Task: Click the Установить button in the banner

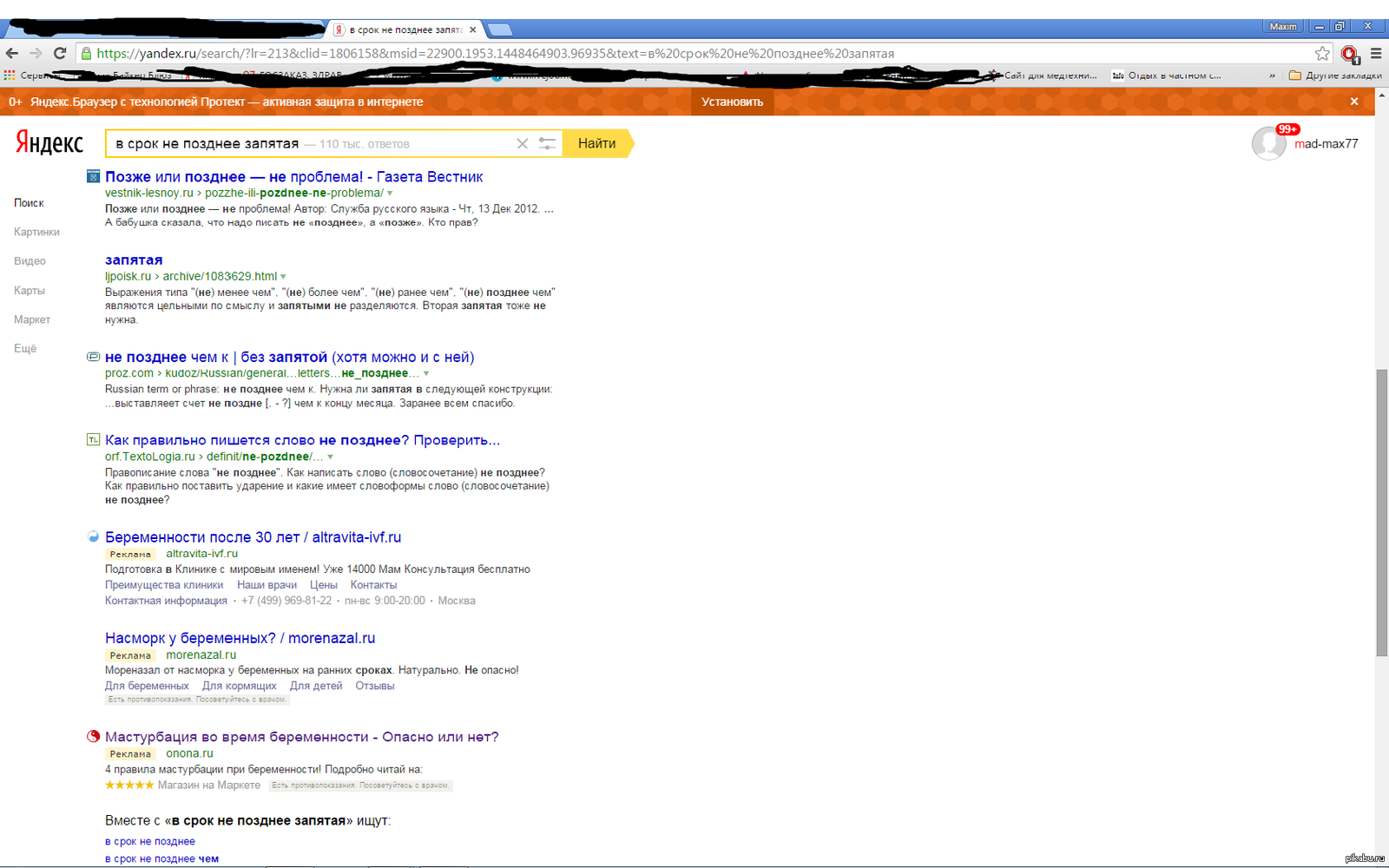Action: pos(732,102)
